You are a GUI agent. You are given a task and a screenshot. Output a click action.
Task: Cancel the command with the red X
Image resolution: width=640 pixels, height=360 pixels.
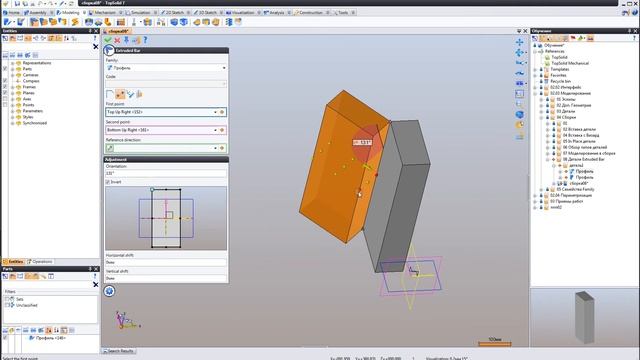point(117,40)
